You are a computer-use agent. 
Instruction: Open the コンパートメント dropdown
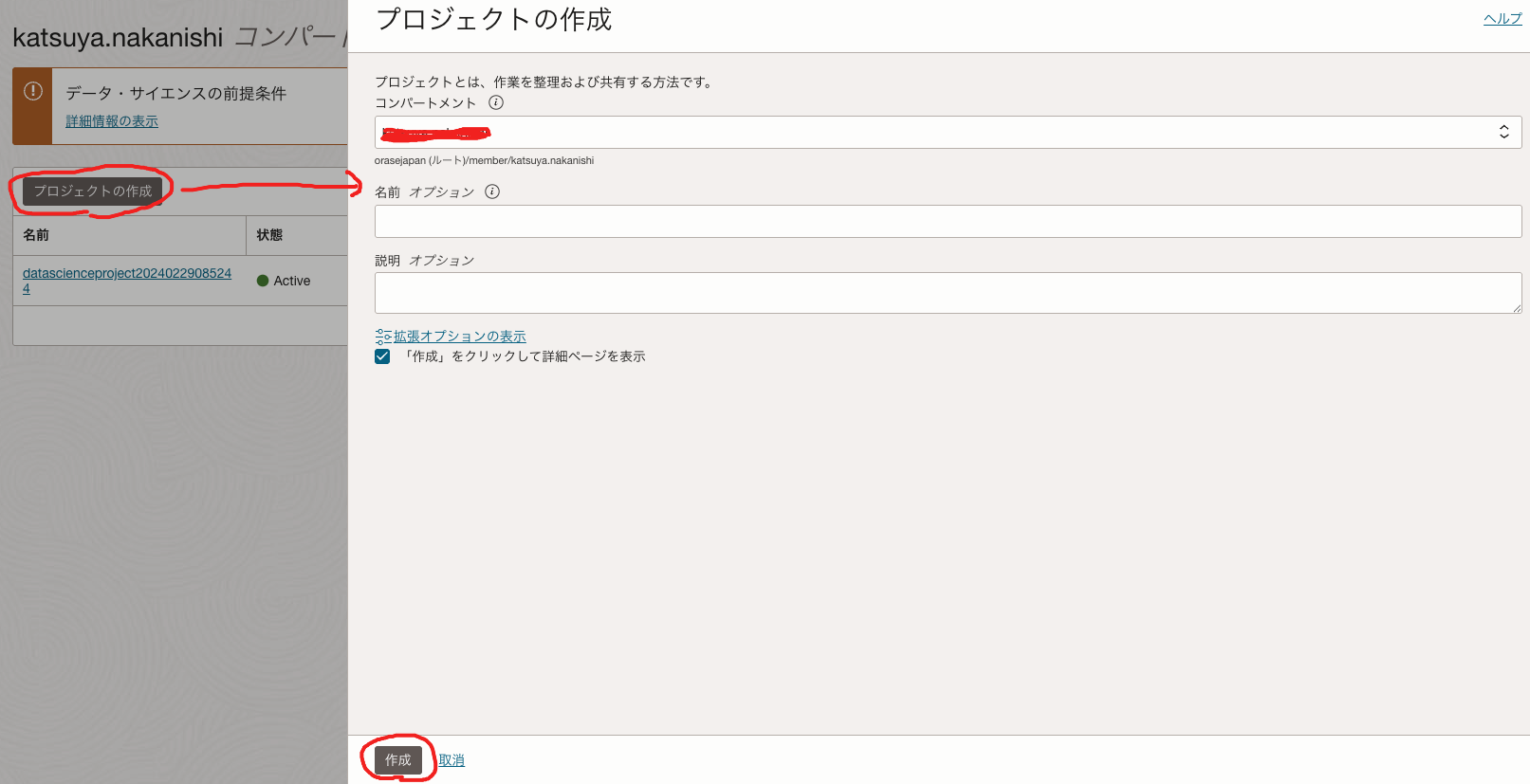[x=948, y=133]
